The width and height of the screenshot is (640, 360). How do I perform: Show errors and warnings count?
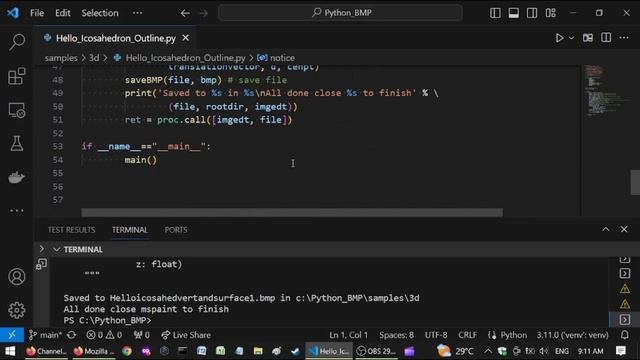(104, 335)
